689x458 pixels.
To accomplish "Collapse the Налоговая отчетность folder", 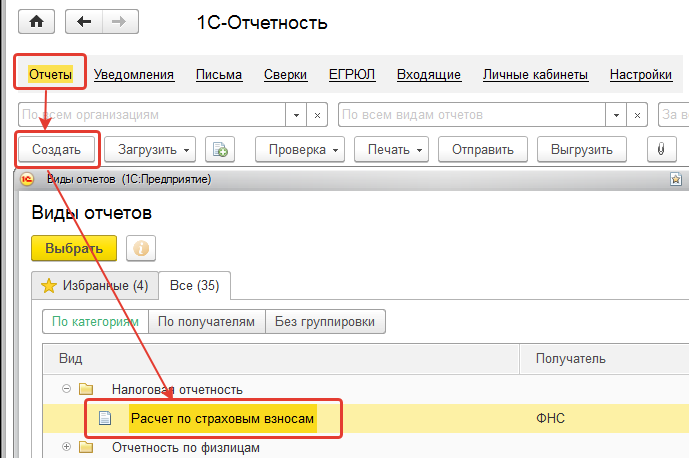I will pos(66,389).
